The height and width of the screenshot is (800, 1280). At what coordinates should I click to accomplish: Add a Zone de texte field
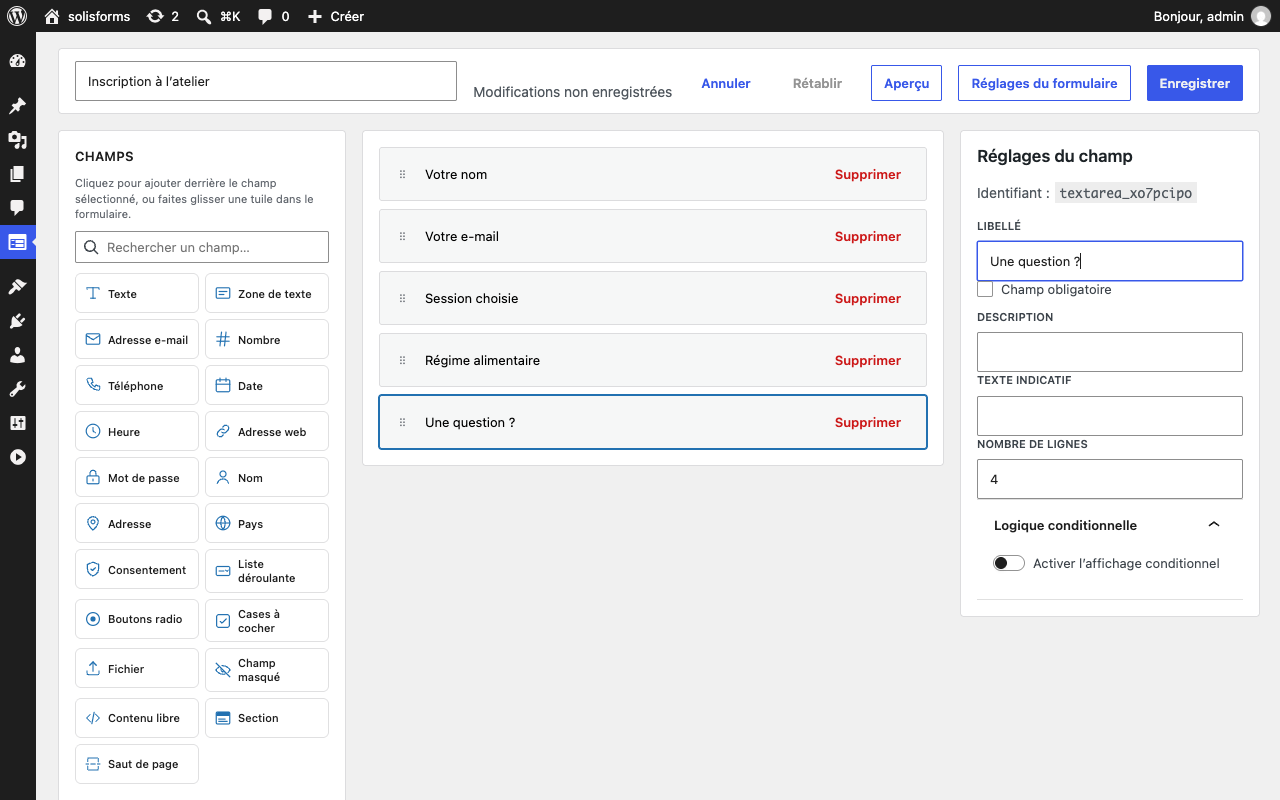[x=267, y=294]
